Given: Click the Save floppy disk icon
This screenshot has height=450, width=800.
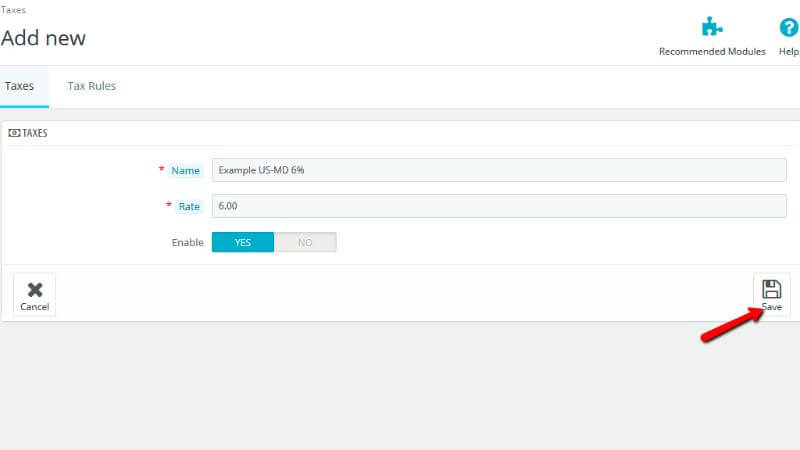Looking at the screenshot, I should (771, 289).
